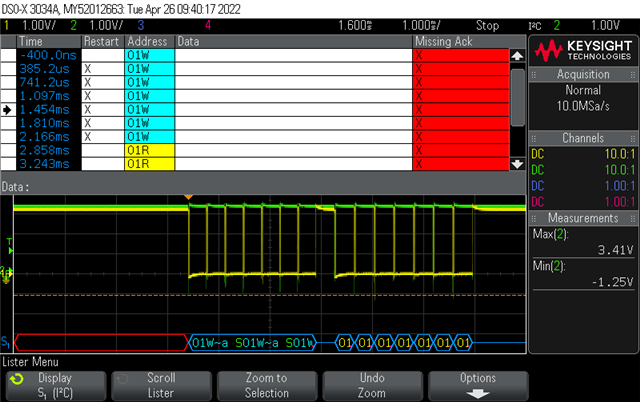Select the -400.0ns time row

[49, 56]
